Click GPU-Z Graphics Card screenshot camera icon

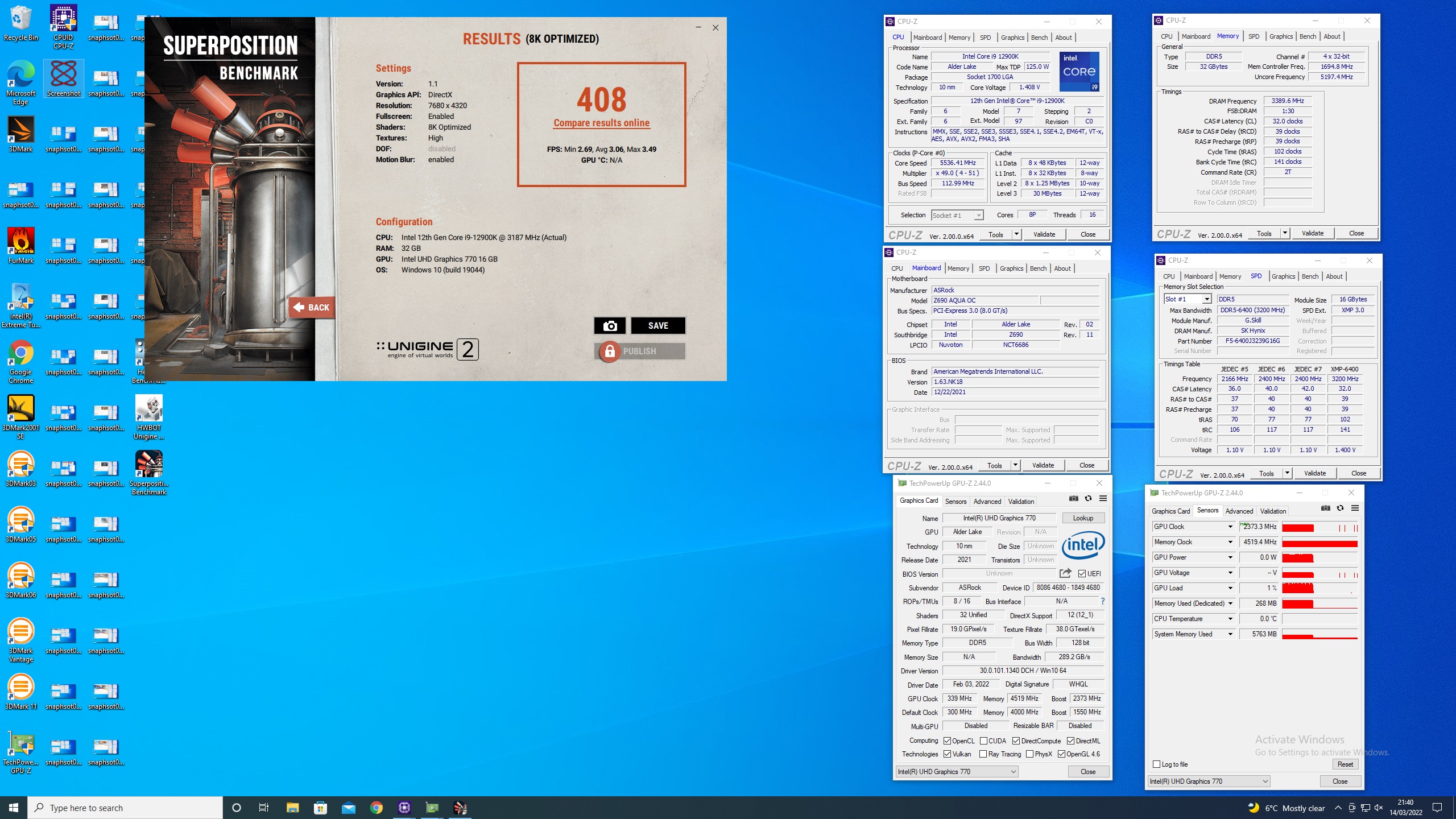tap(1073, 498)
